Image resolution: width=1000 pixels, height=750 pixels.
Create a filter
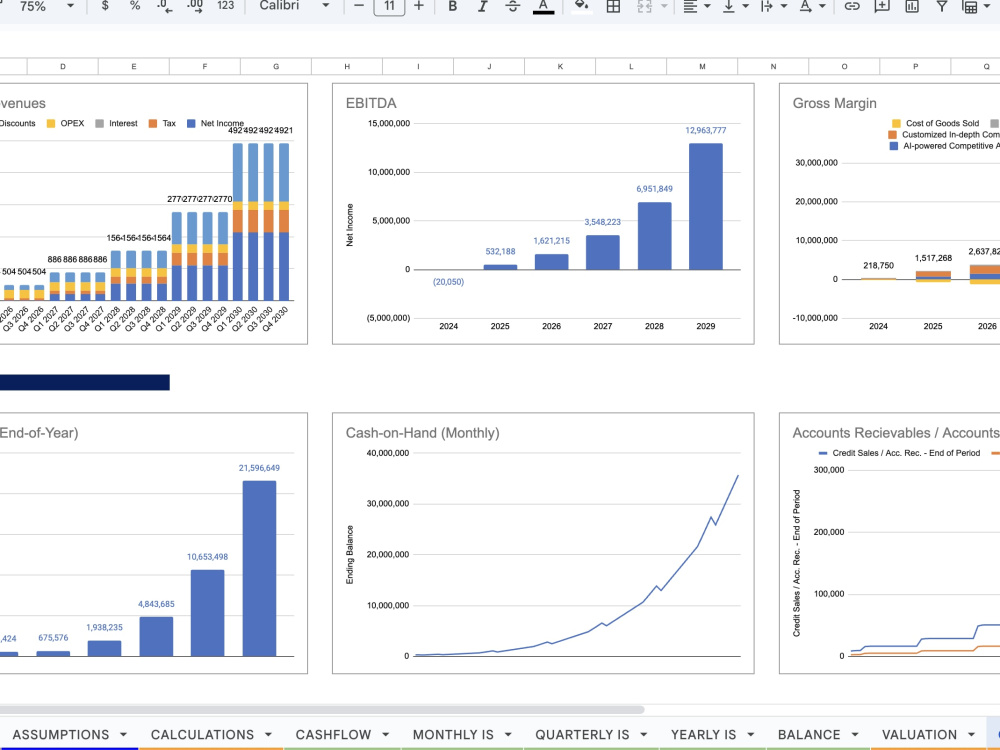941,6
